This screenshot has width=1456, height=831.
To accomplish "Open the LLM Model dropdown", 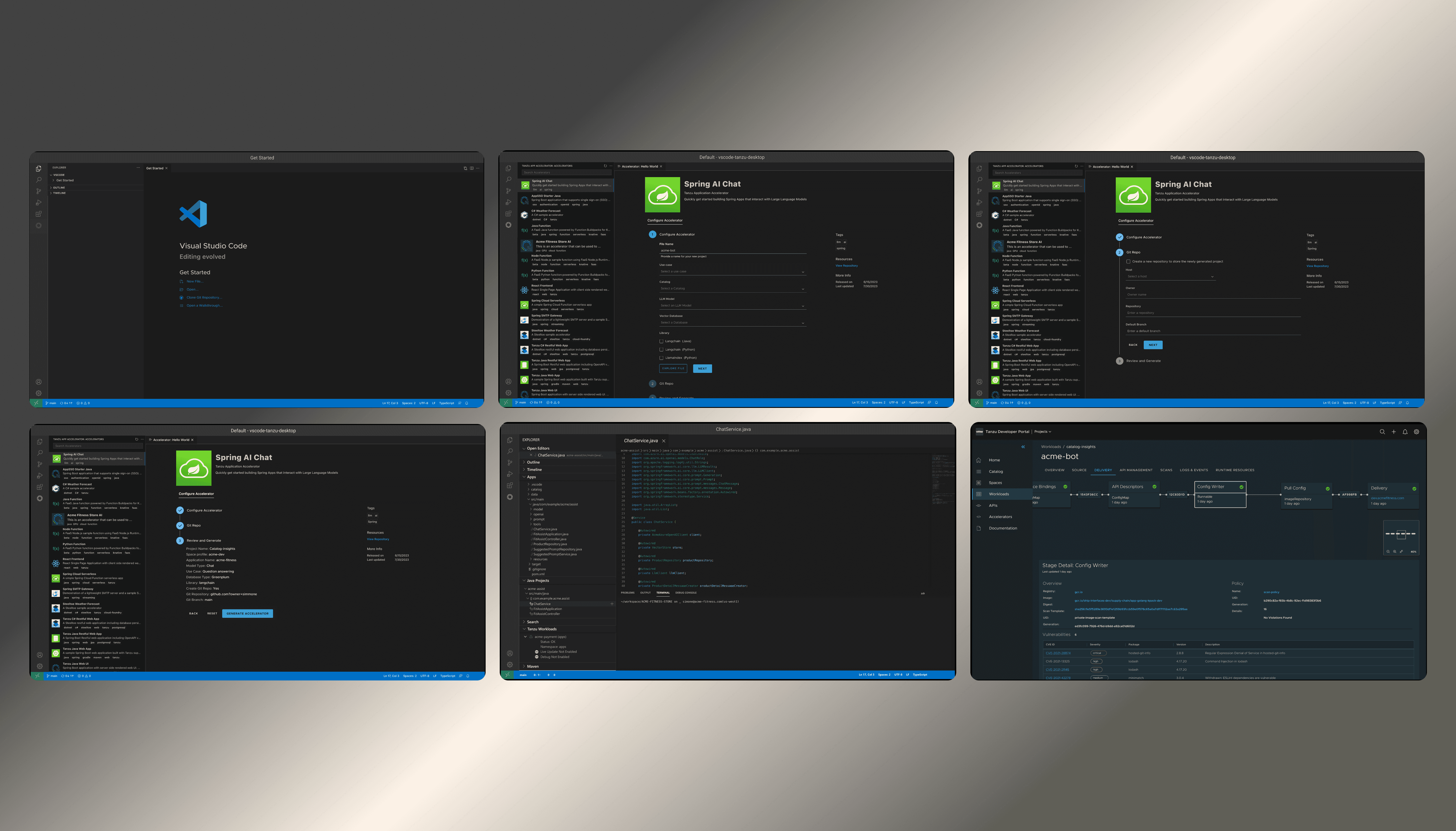I will tap(732, 305).
